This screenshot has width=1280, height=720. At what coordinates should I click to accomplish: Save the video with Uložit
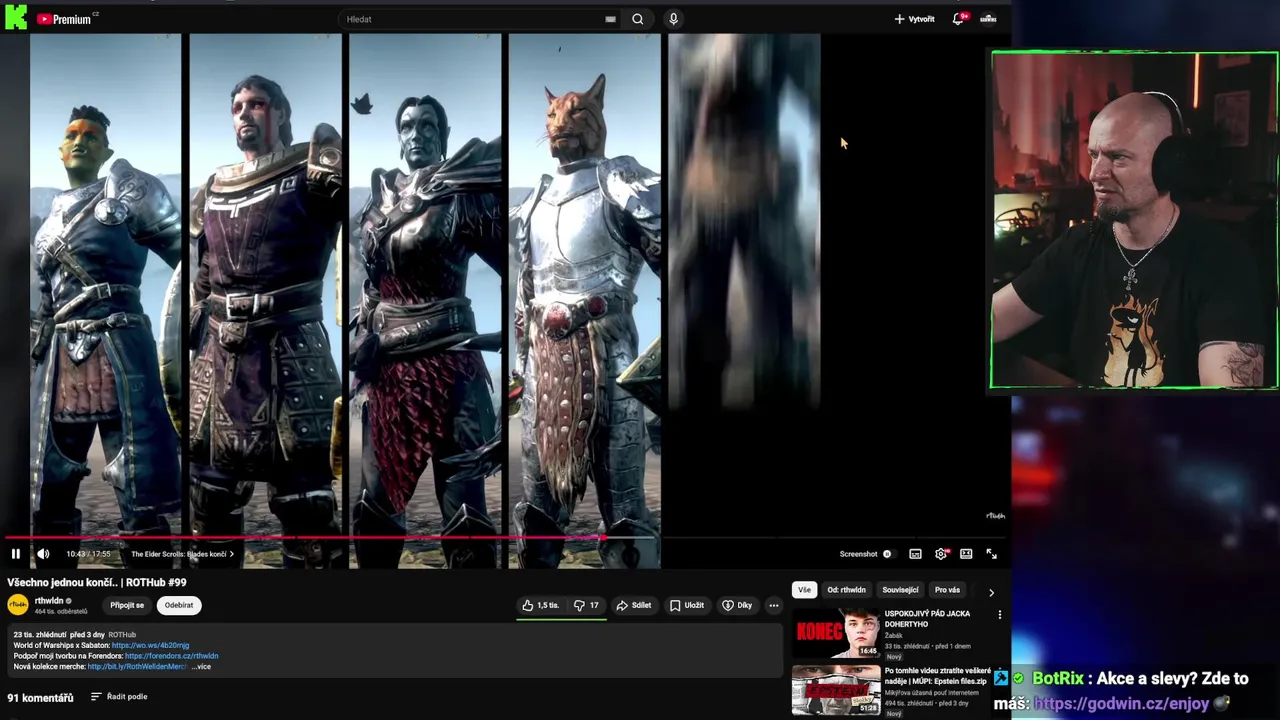tap(687, 605)
